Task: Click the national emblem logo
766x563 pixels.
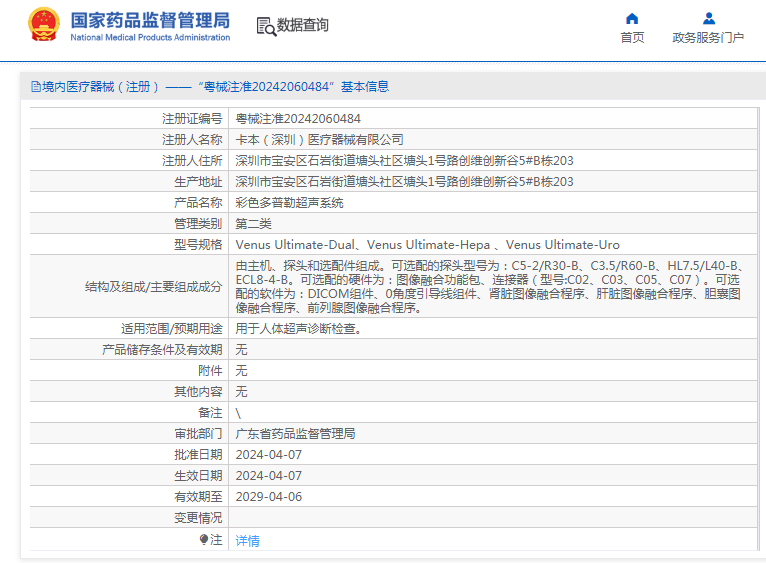Action: coord(44,24)
